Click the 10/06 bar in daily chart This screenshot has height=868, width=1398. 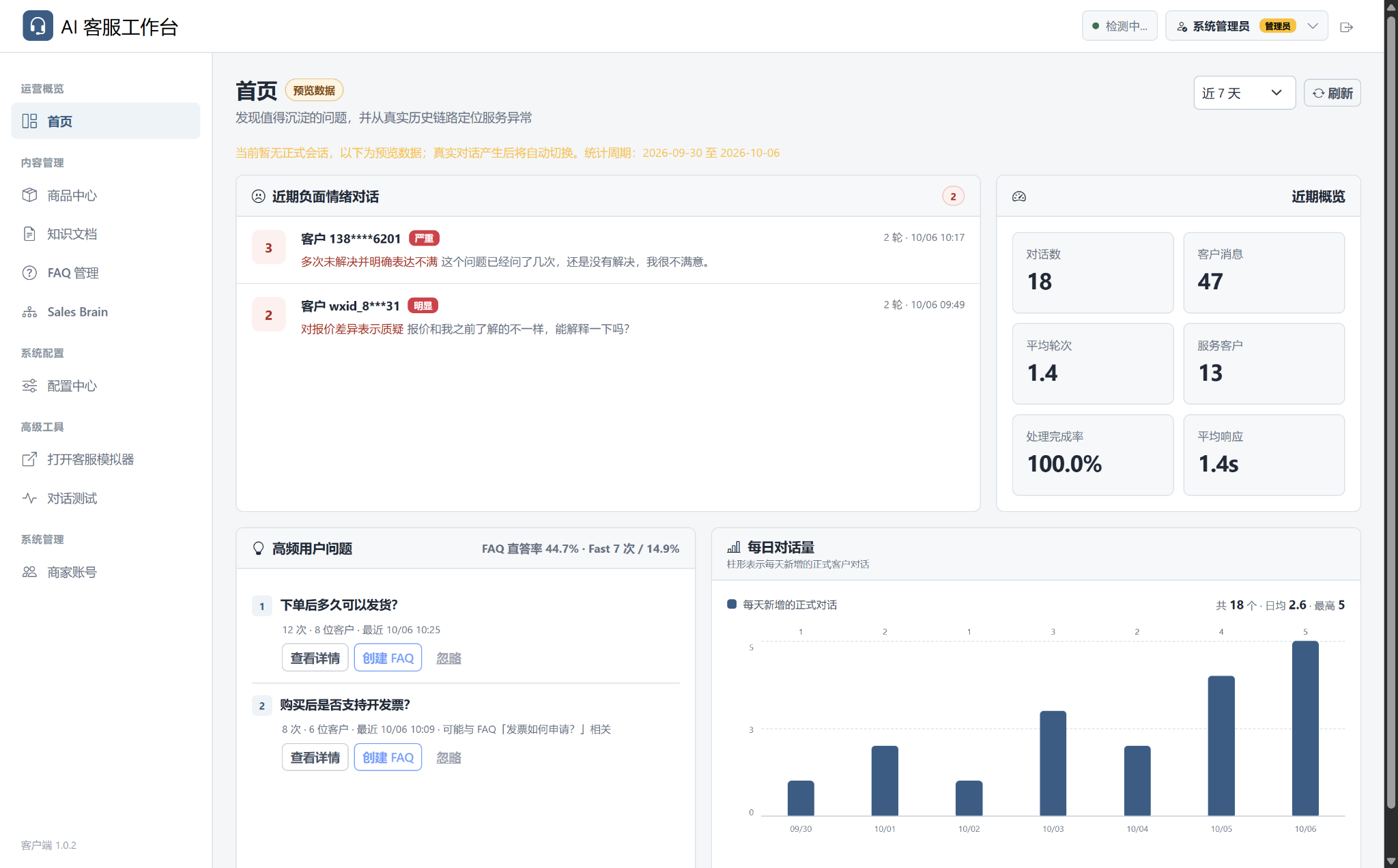(1305, 728)
